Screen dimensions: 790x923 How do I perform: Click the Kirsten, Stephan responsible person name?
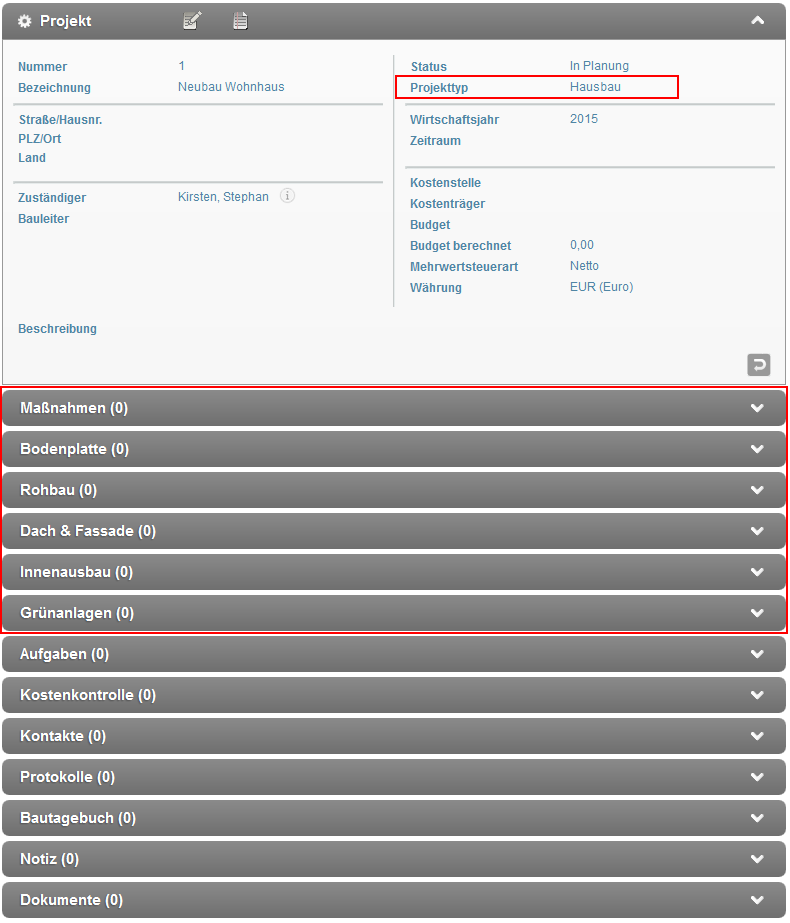point(223,197)
